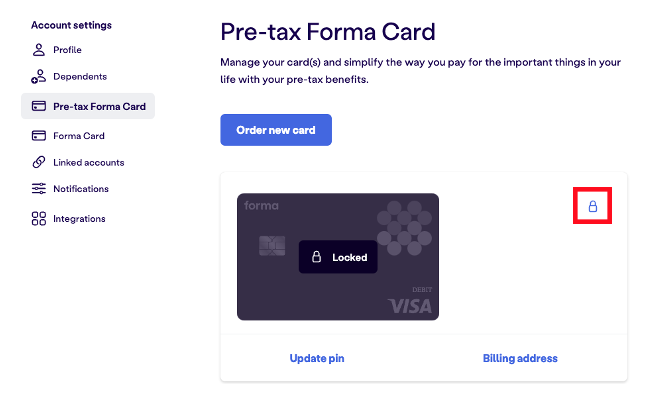Click the Order new card button
The width and height of the screenshot is (646, 396).
pyautogui.click(x=276, y=130)
